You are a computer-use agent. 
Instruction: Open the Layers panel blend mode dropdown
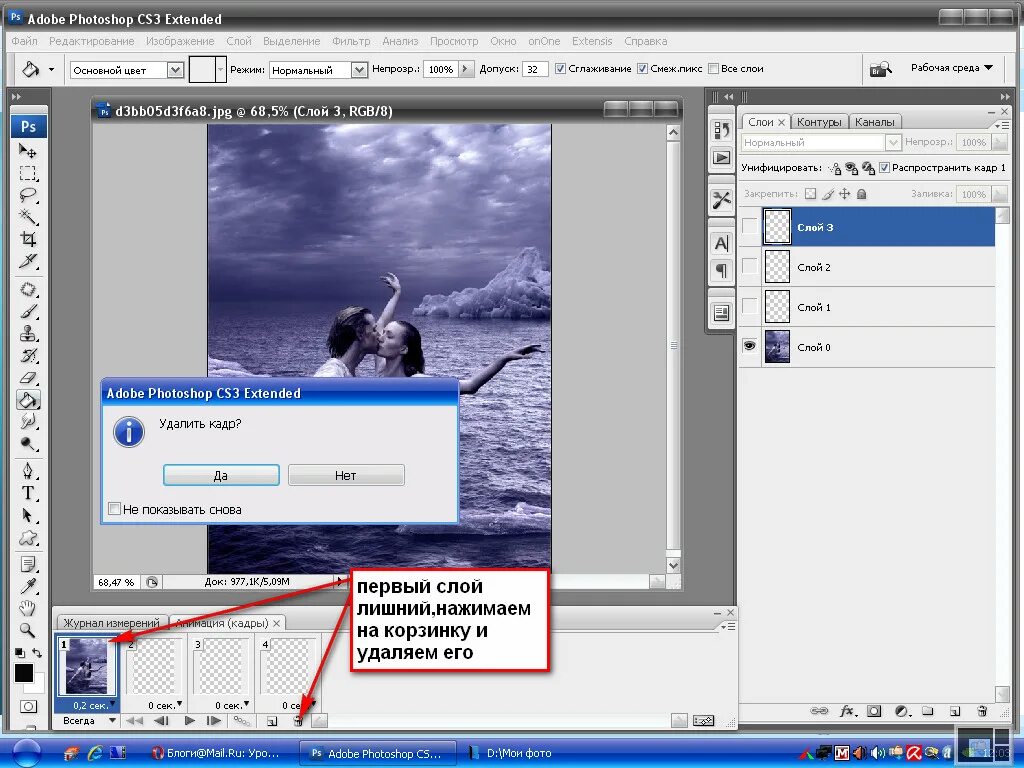click(893, 142)
